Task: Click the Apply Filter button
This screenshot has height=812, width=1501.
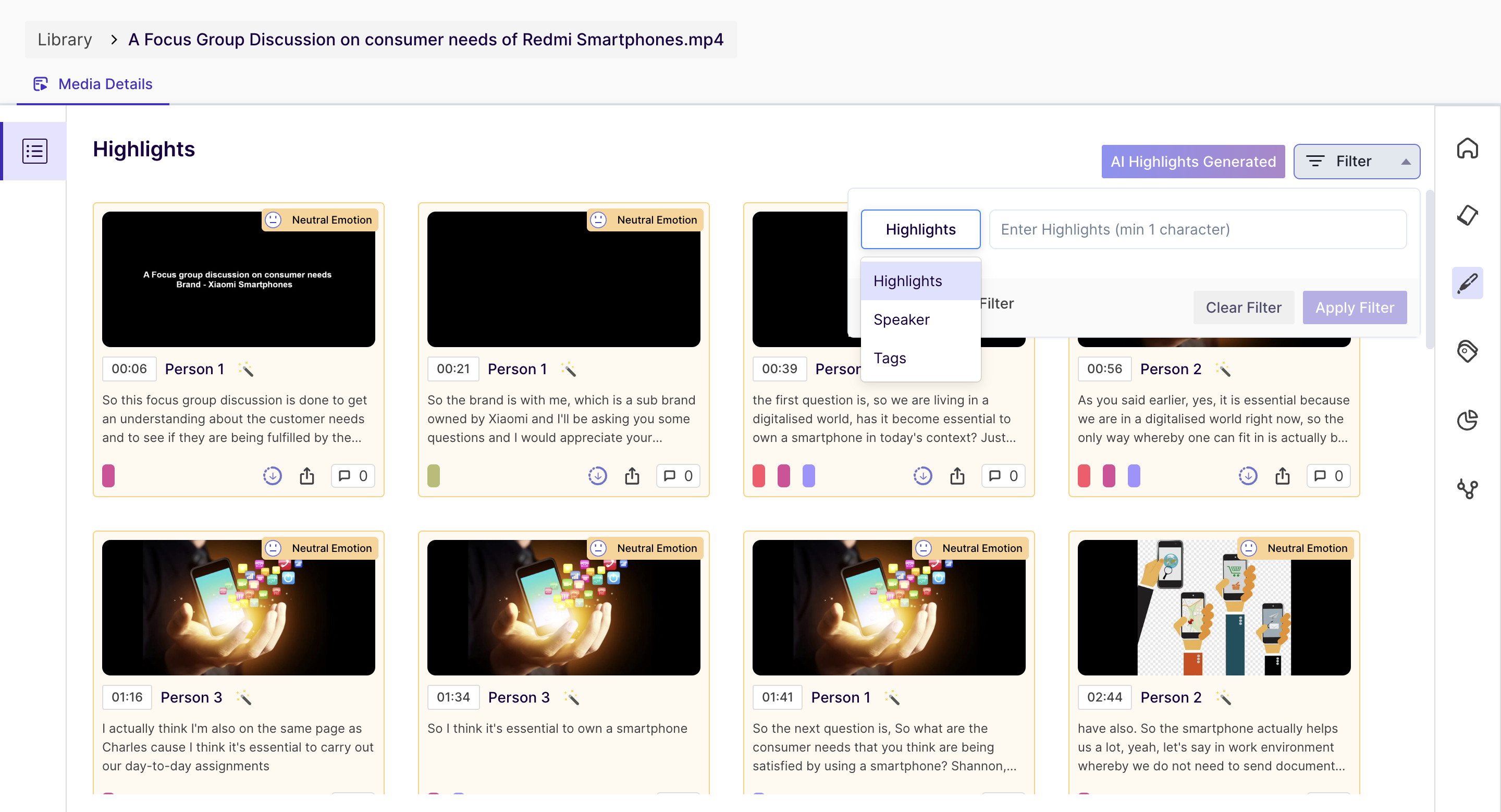Action: [1355, 307]
